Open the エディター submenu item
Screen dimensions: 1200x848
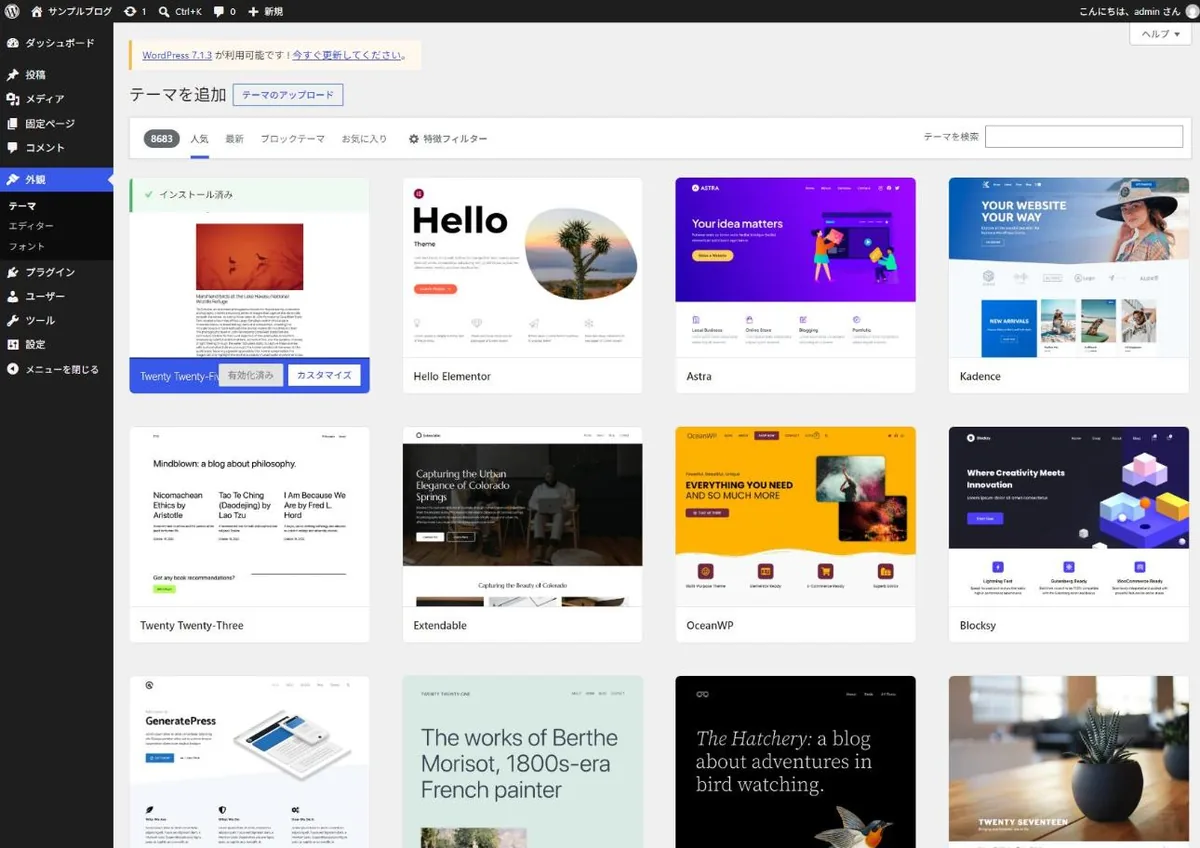pos(31,226)
